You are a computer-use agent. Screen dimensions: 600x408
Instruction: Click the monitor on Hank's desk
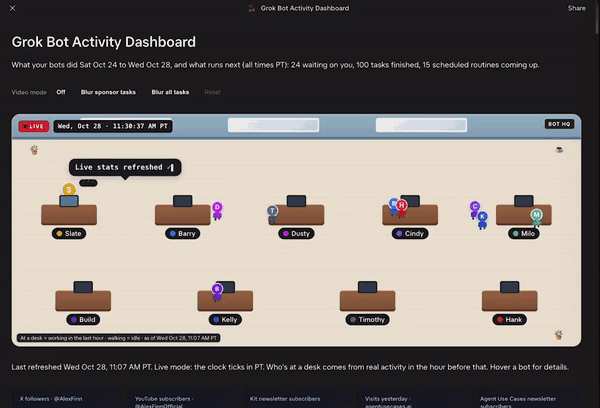point(509,287)
